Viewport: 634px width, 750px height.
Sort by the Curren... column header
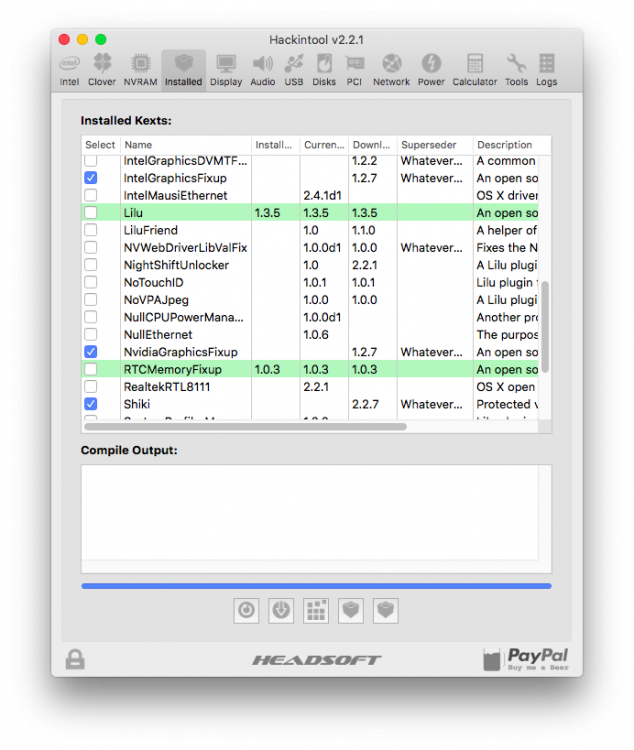click(x=324, y=145)
